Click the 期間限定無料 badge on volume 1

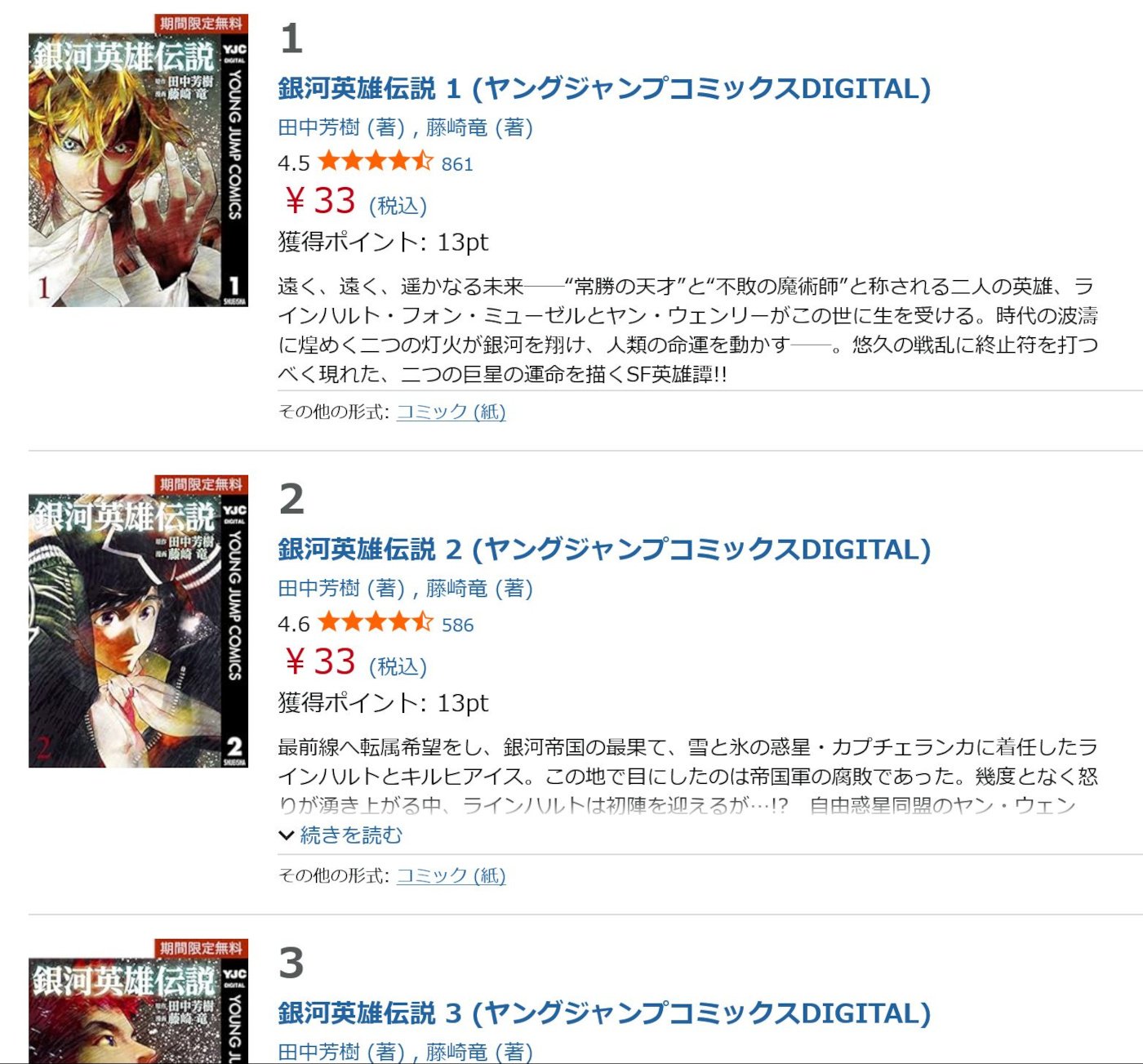pos(201,24)
